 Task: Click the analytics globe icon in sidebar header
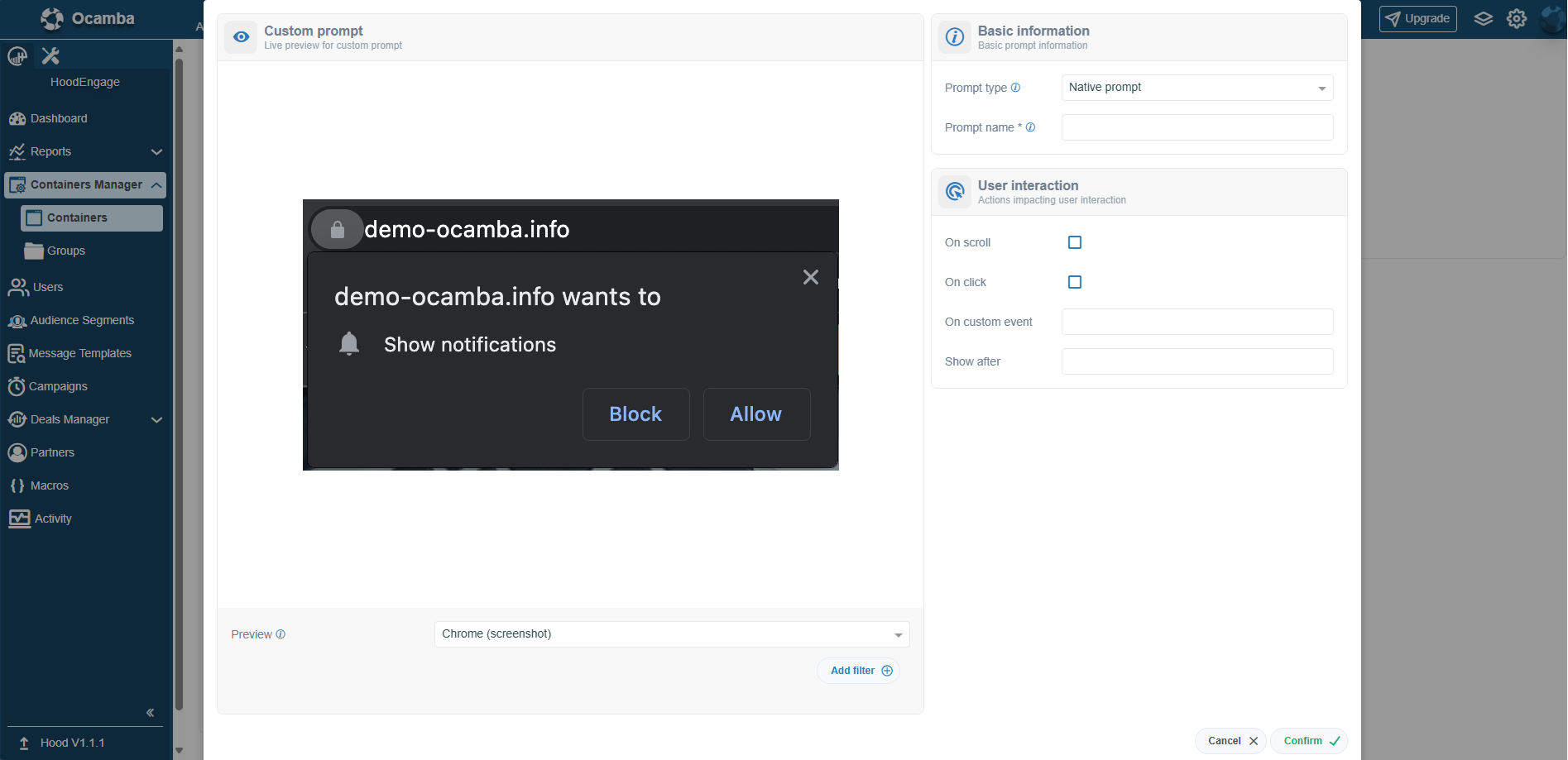tap(17, 56)
